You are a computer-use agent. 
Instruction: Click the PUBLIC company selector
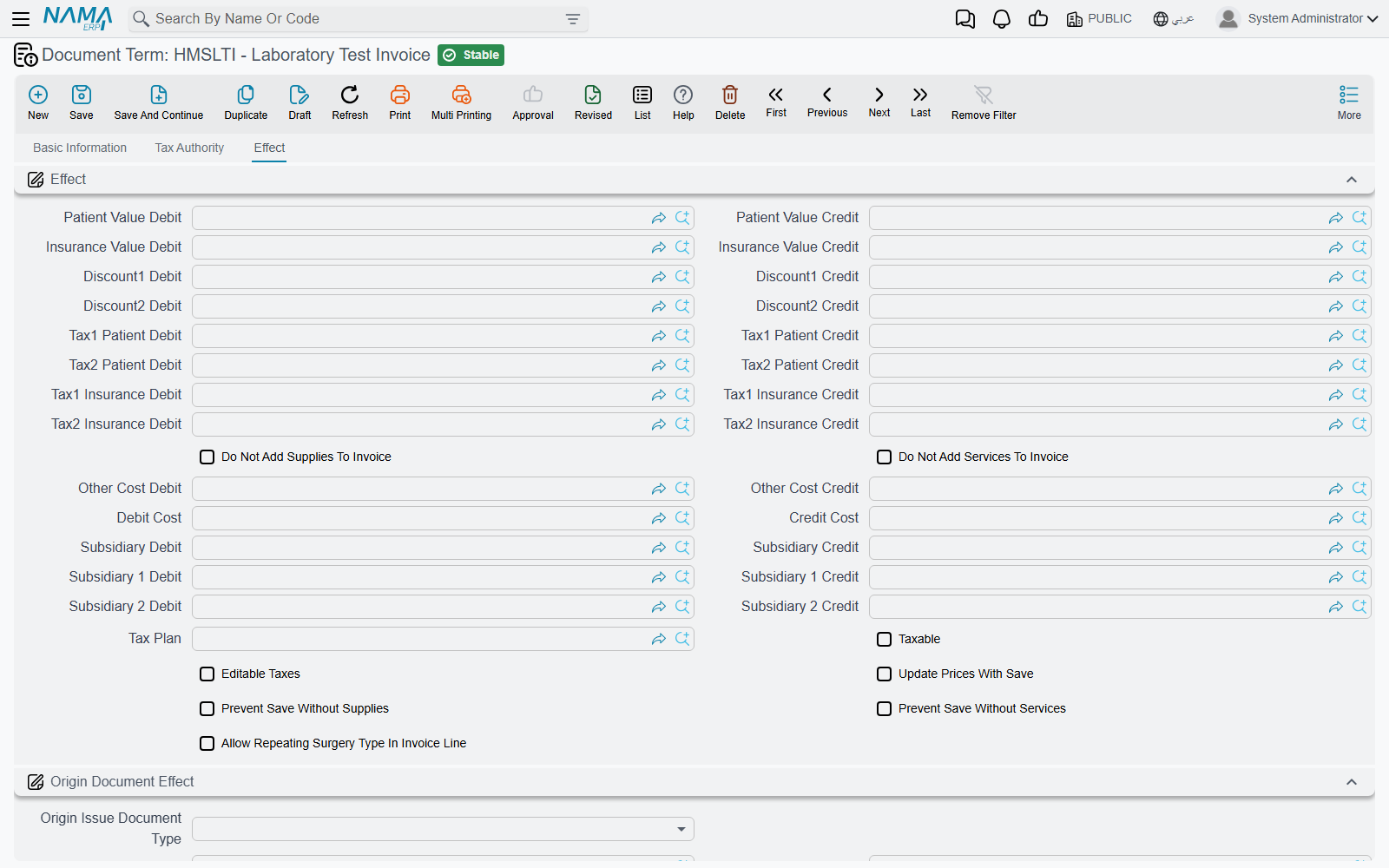tap(1099, 19)
